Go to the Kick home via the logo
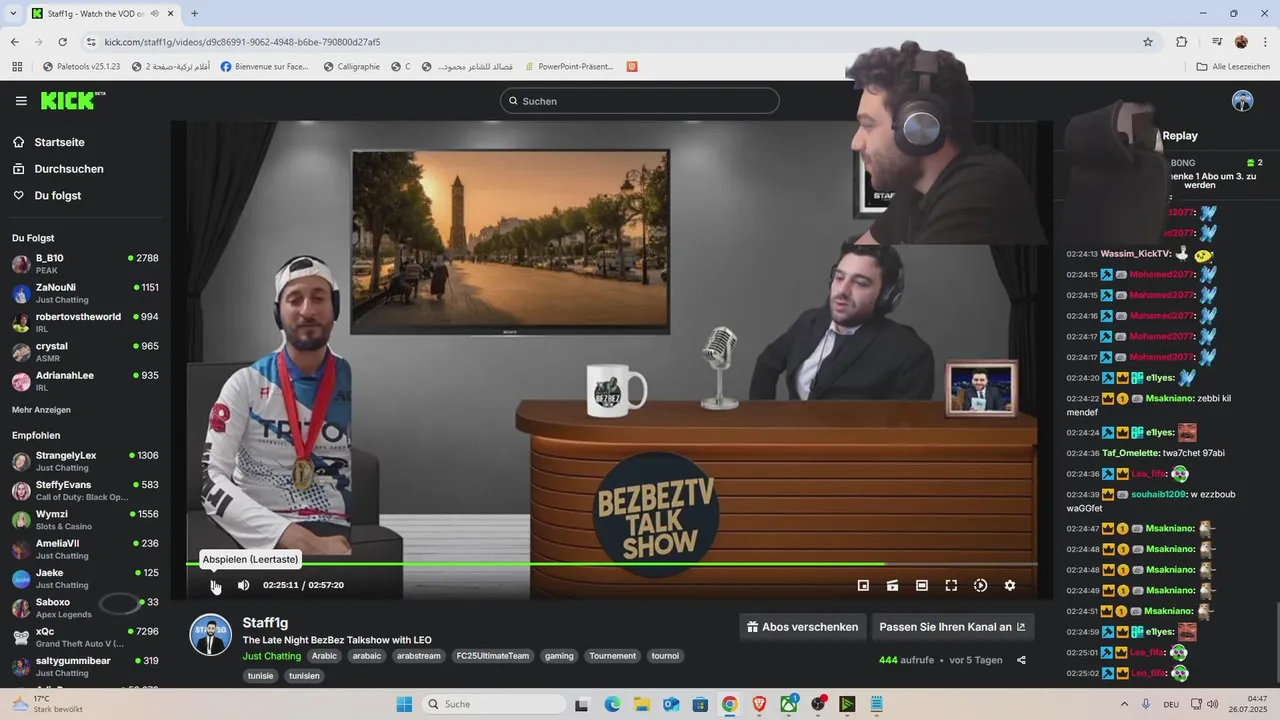The height and width of the screenshot is (720, 1280). [x=72, y=100]
